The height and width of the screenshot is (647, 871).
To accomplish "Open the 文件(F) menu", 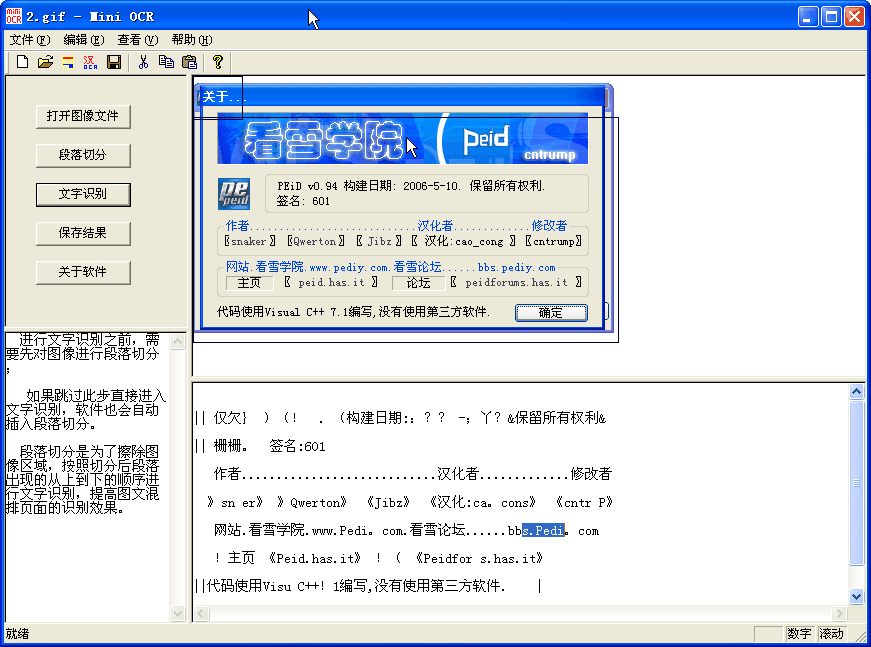I will (29, 39).
